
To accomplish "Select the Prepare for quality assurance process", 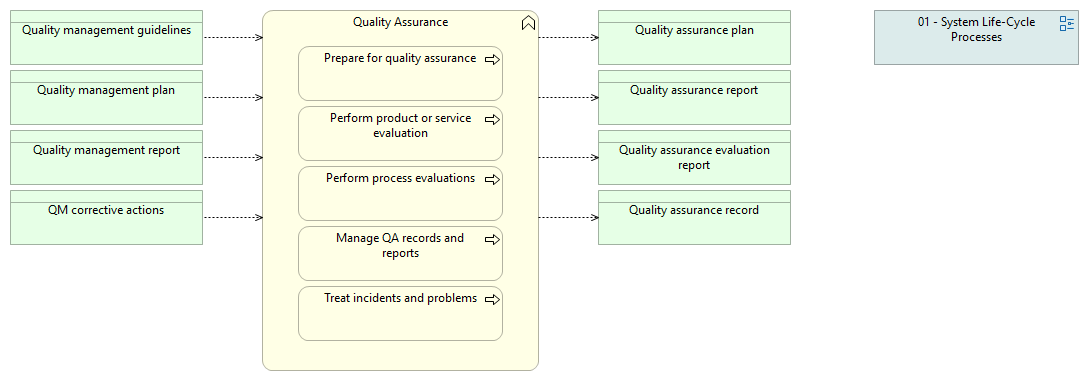I will (401, 74).
